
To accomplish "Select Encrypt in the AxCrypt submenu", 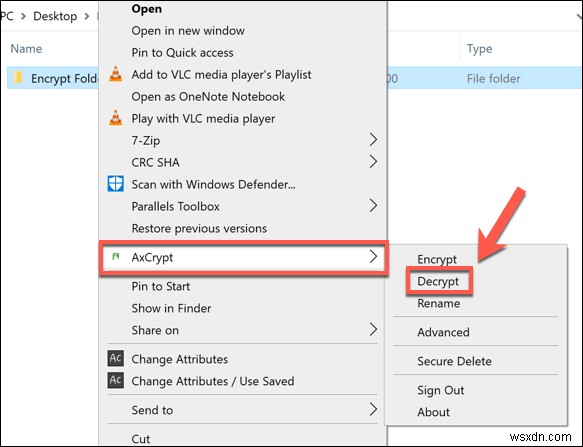I will 437,259.
